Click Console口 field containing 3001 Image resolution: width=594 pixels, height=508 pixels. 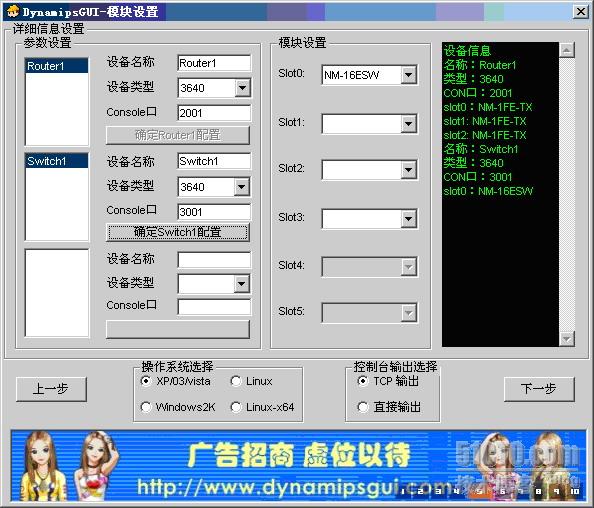[214, 212]
